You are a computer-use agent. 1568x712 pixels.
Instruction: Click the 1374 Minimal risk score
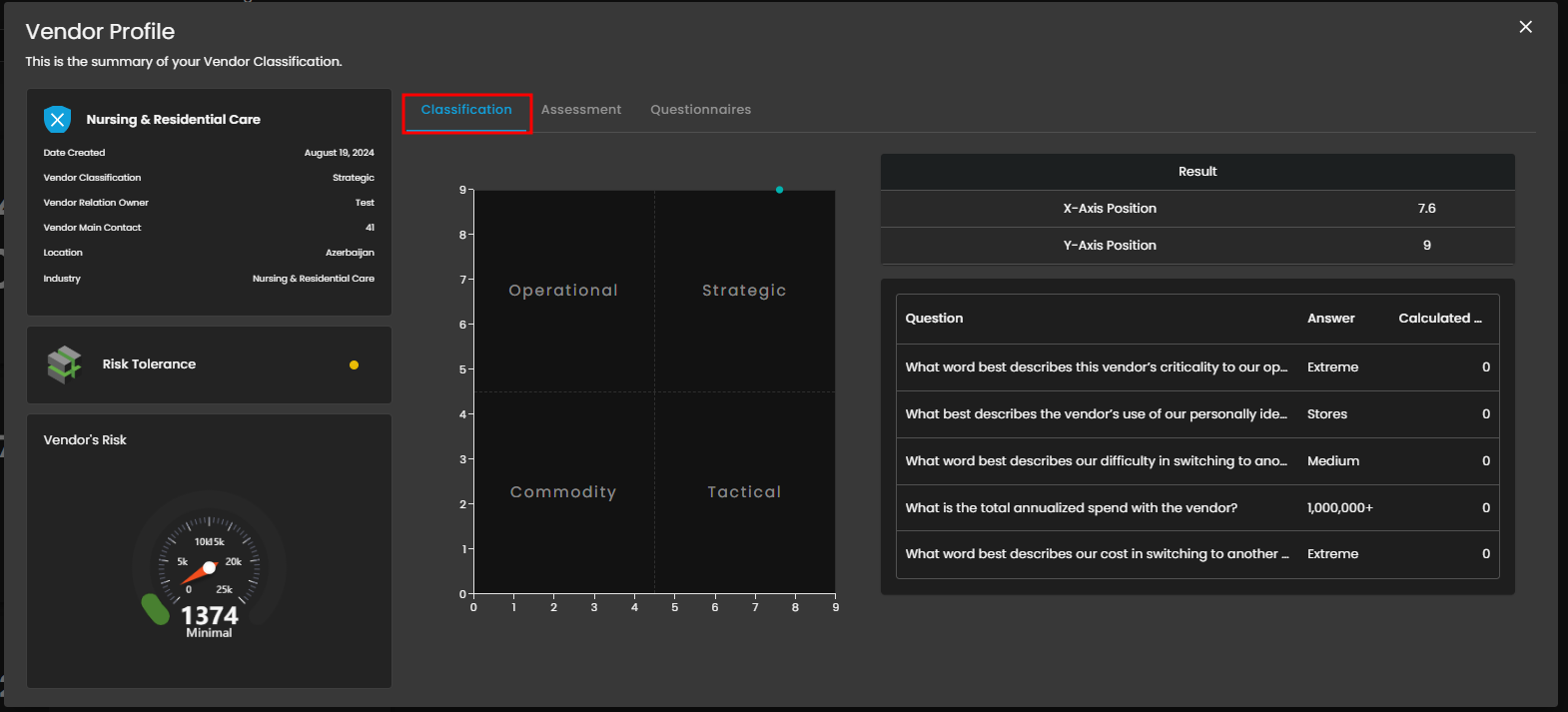pos(209,617)
